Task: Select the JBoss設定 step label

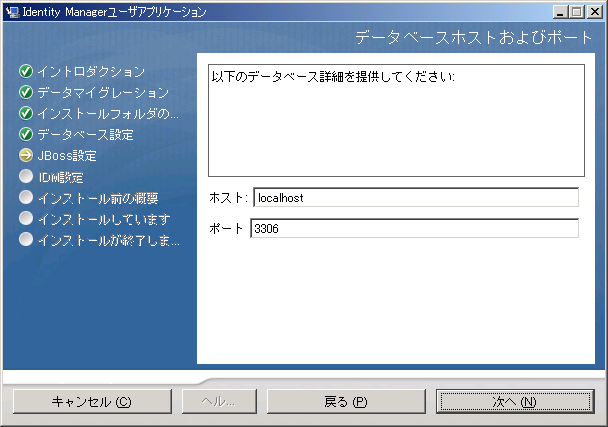Action: click(67, 156)
